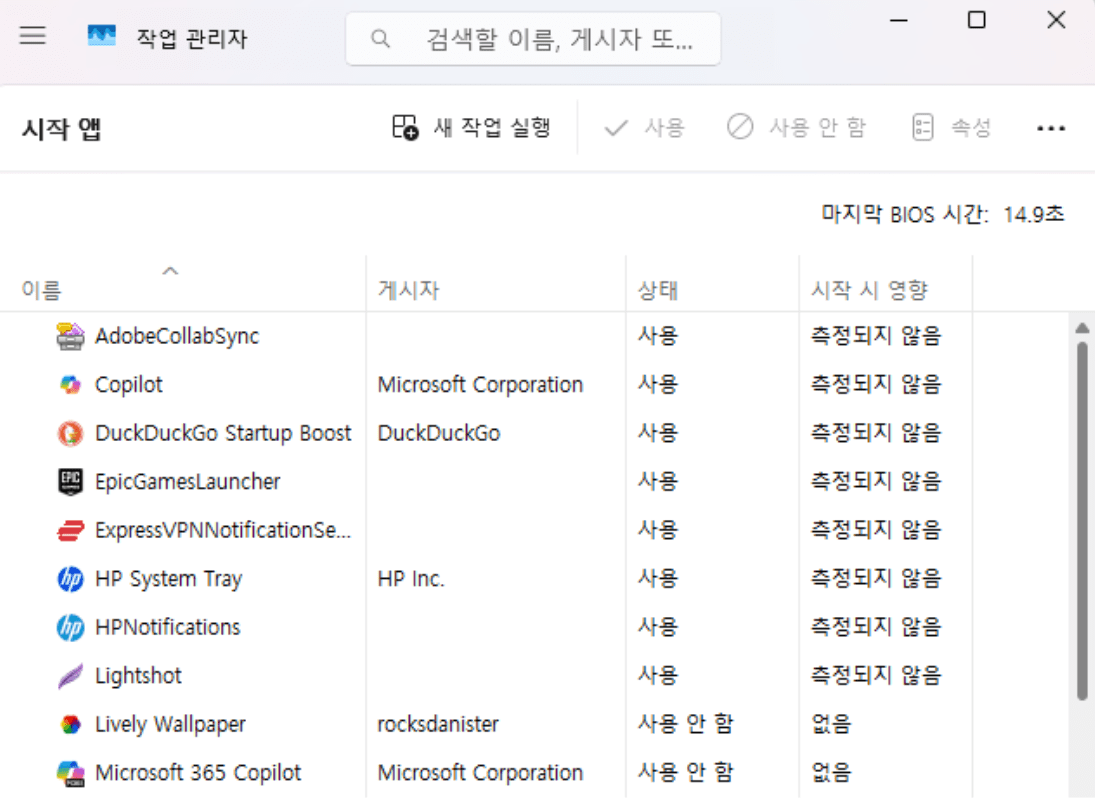Click the AdobeCollabSync app icon
The image size is (1095, 804).
(68, 336)
